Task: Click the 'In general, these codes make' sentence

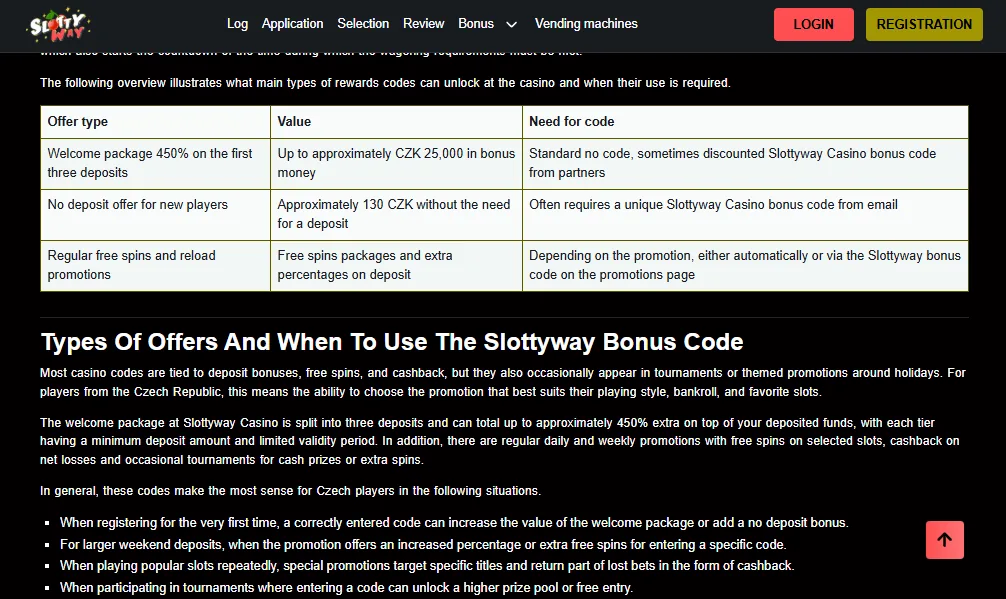Action: [x=290, y=491]
